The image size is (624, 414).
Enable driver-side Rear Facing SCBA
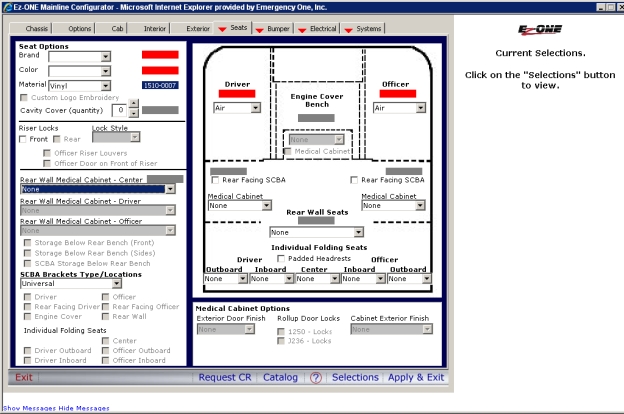coord(215,180)
